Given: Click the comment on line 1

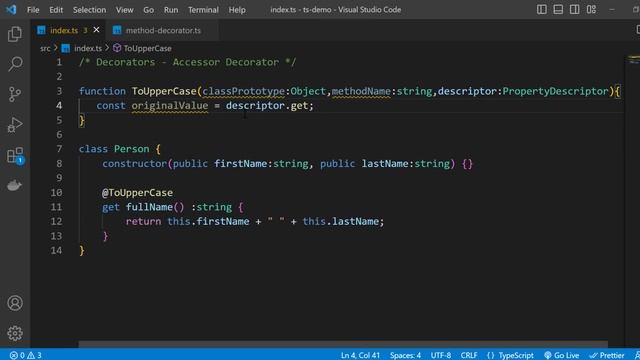Looking at the screenshot, I should pyautogui.click(x=187, y=62).
